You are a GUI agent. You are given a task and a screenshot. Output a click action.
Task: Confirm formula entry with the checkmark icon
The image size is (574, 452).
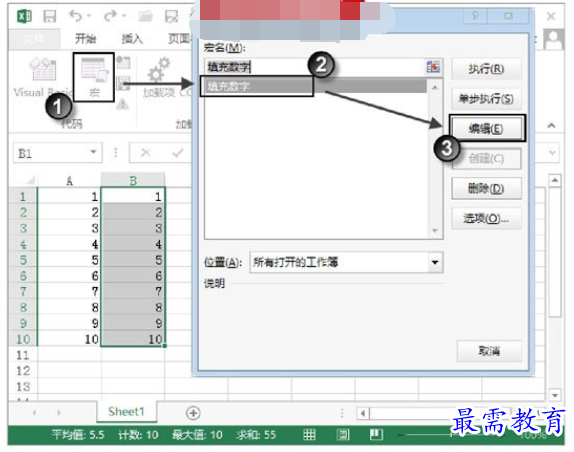pos(178,153)
